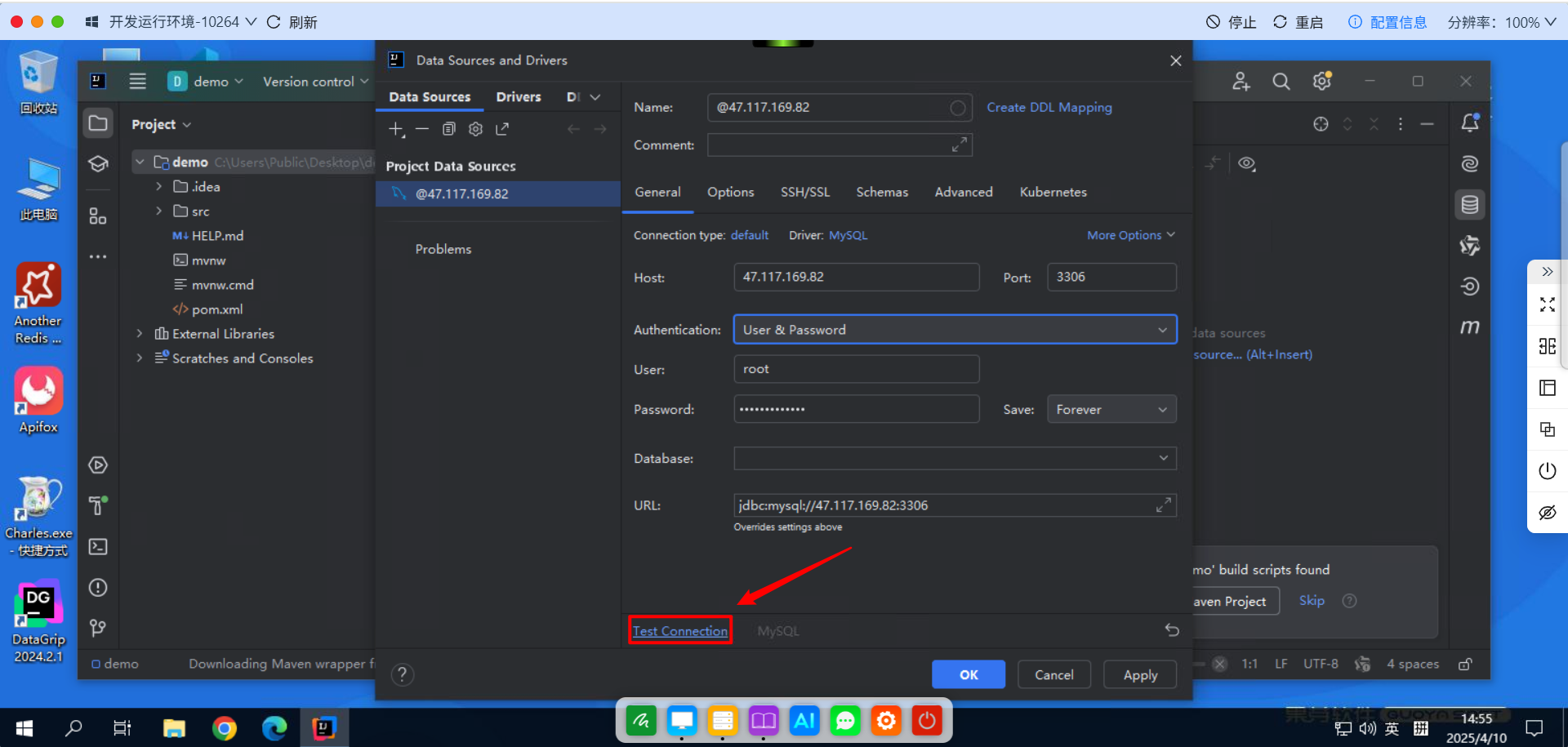The width and height of the screenshot is (1568, 747).
Task: Open the Git tool window icon
Action: click(98, 628)
